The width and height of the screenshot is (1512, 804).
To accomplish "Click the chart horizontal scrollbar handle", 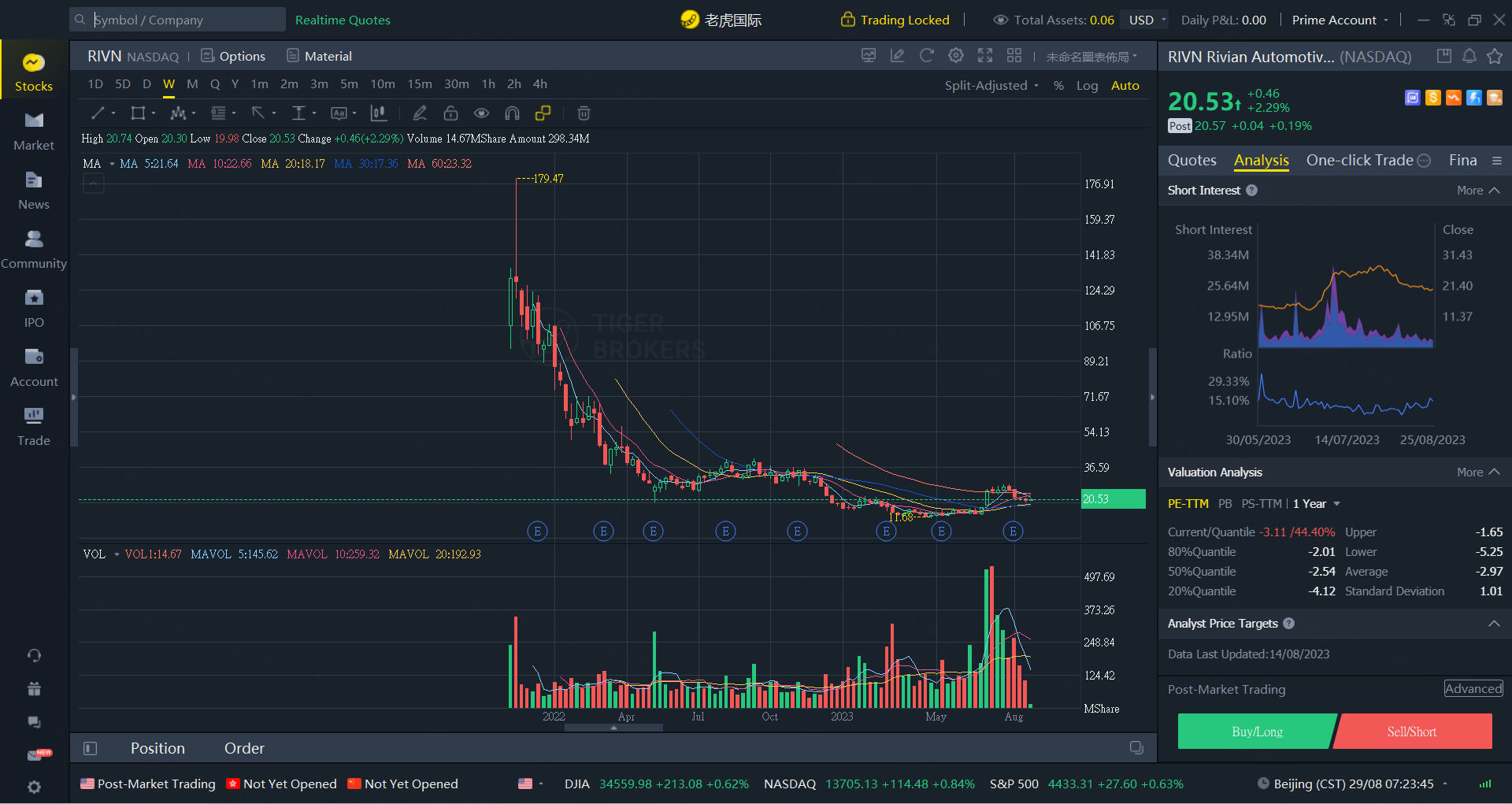I will click(613, 728).
